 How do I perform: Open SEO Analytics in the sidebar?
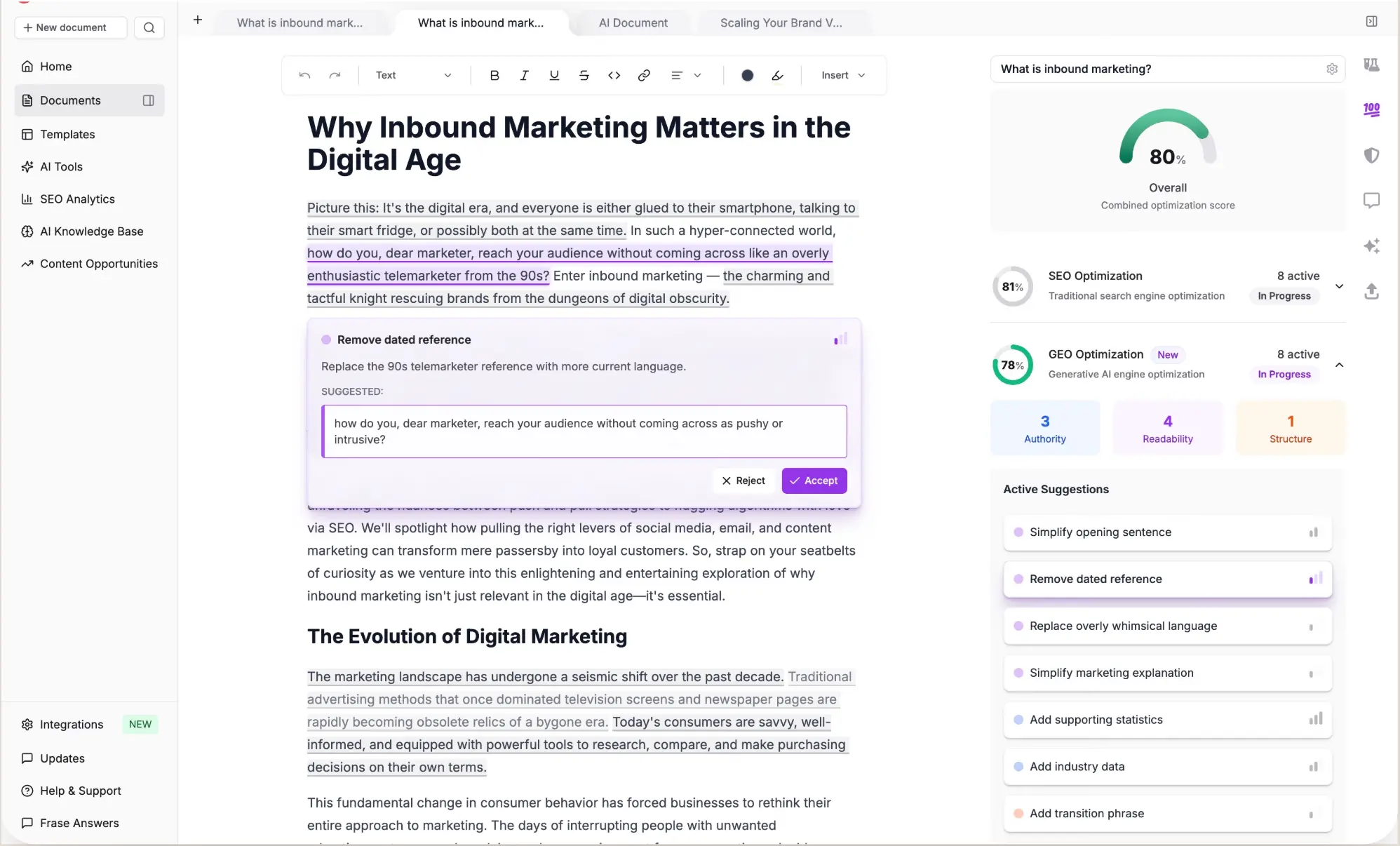[x=77, y=199]
